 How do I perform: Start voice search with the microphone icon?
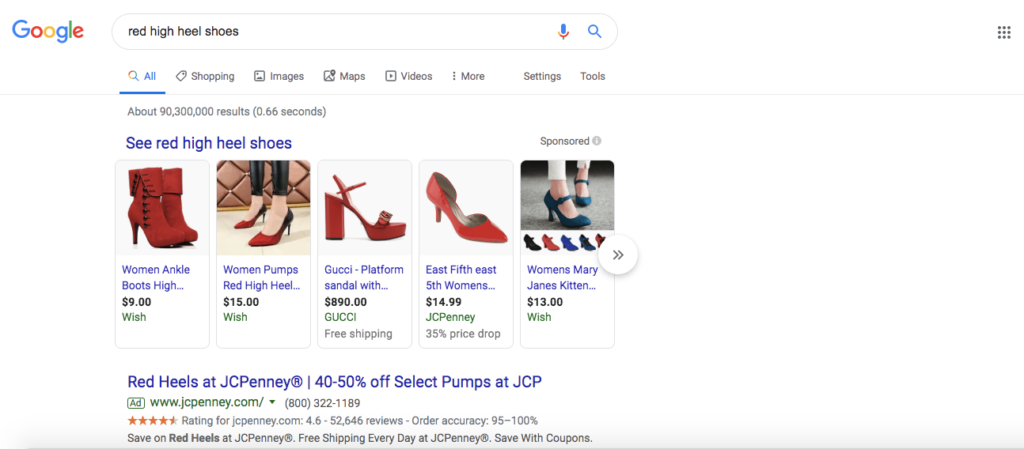pos(563,31)
